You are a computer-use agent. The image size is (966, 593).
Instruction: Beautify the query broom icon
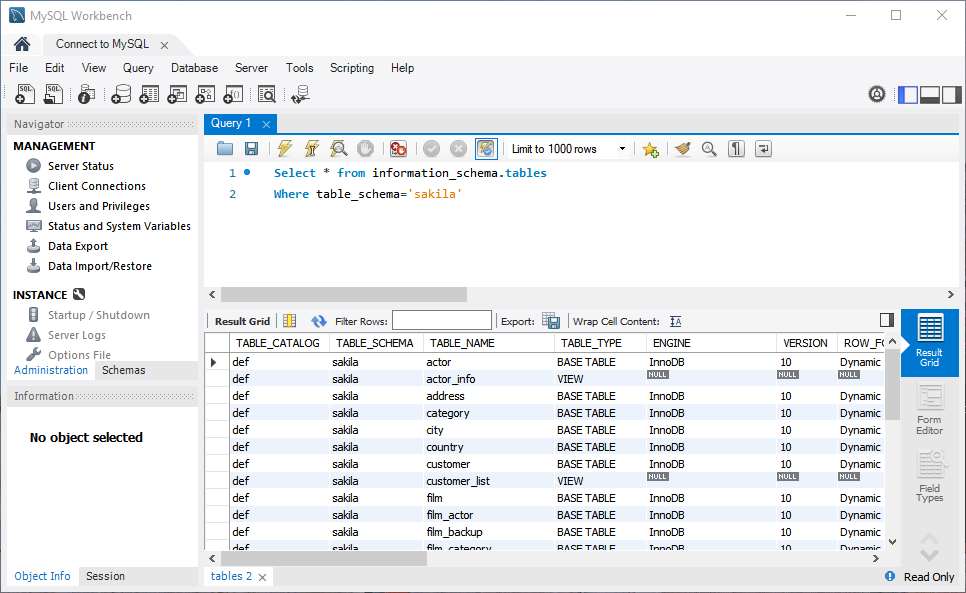click(683, 148)
